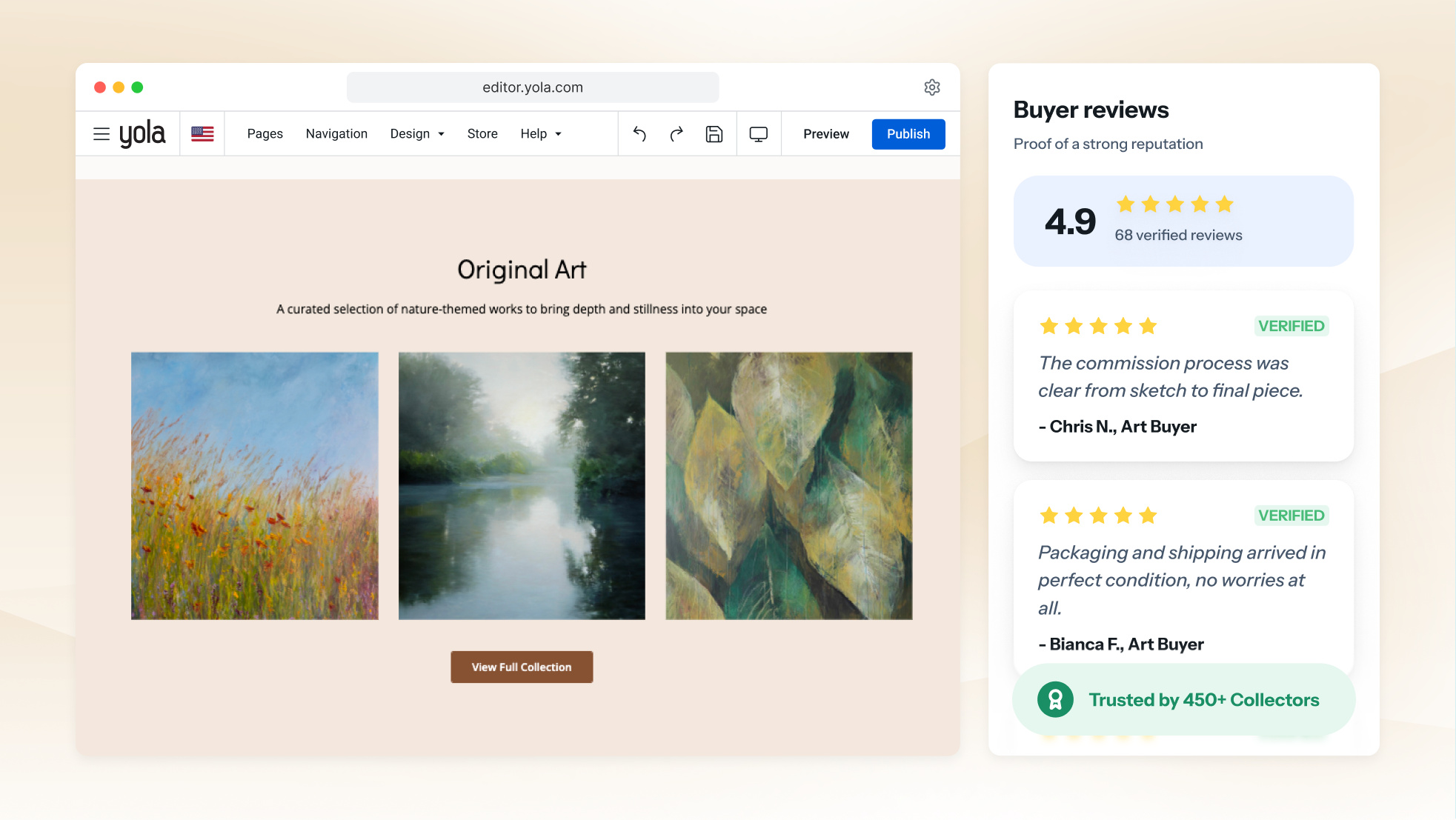Click Bianca F., Art Buyer name
The width and height of the screenshot is (1456, 820).
tap(1121, 644)
